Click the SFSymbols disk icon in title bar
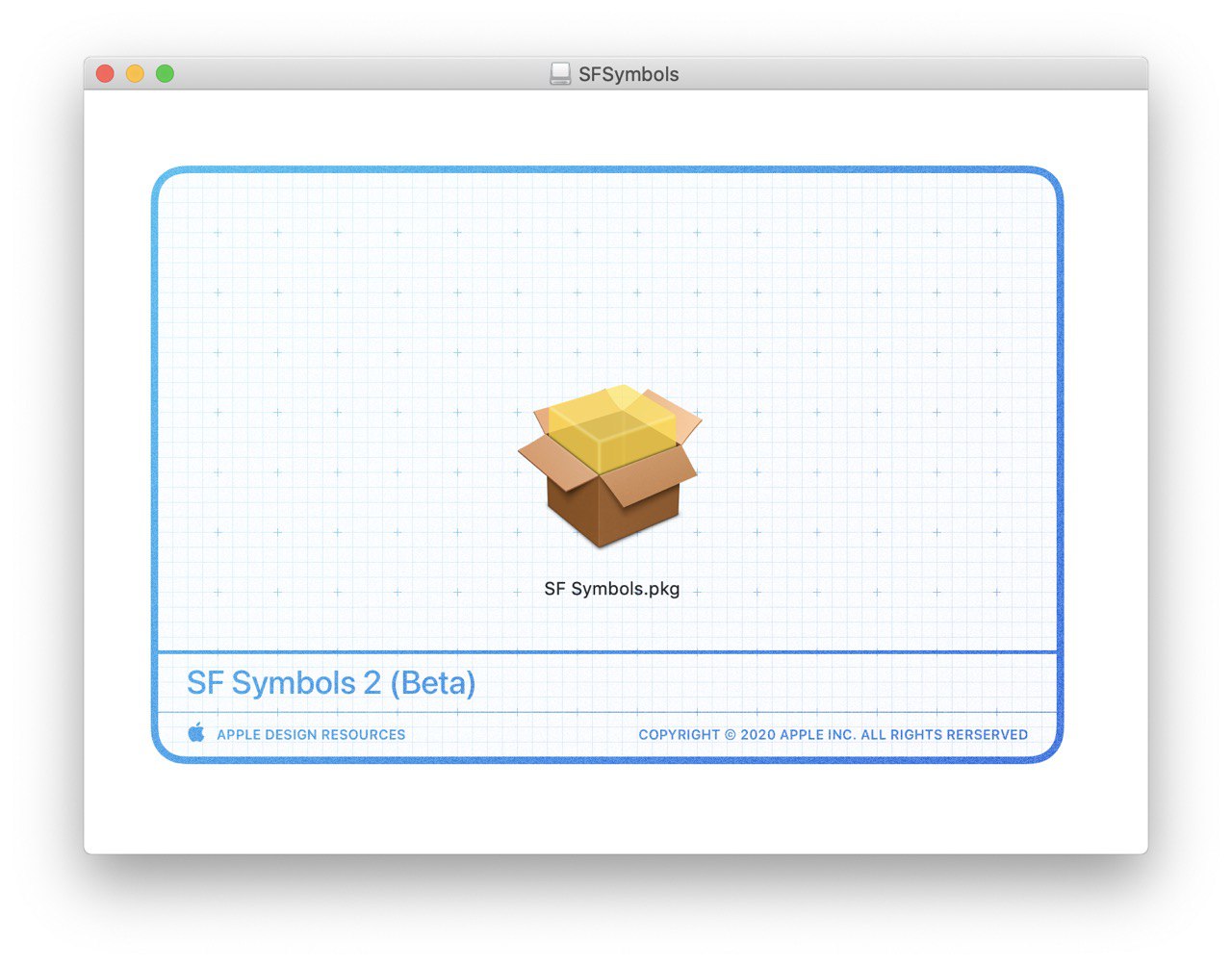 pyautogui.click(x=560, y=74)
